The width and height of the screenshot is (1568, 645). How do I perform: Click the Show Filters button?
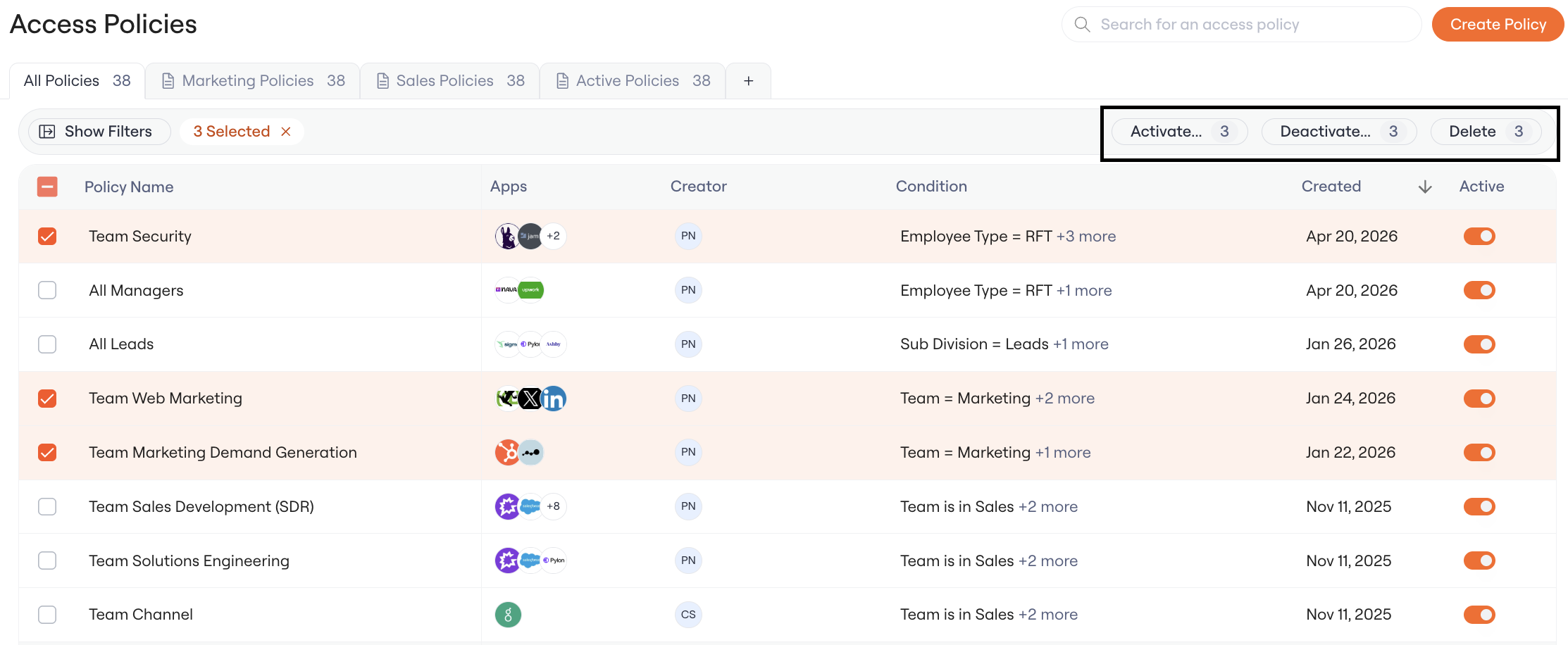[99, 132]
